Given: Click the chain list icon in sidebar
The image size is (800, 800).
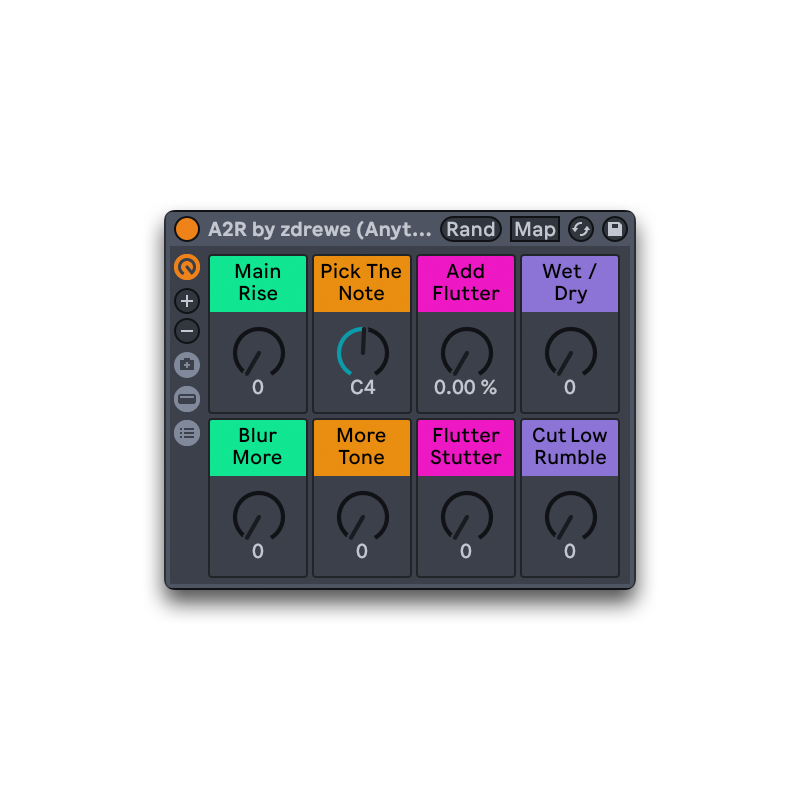Looking at the screenshot, I should click(187, 433).
